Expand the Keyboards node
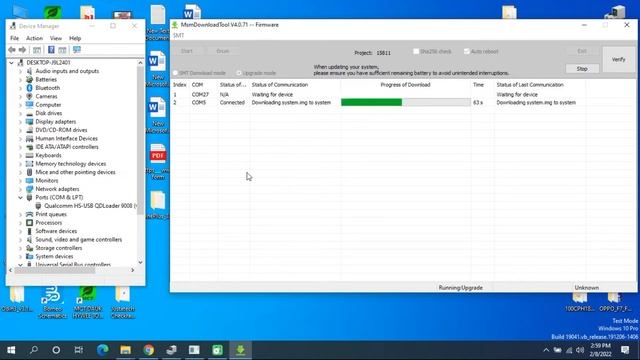640x360 pixels. click(20, 156)
